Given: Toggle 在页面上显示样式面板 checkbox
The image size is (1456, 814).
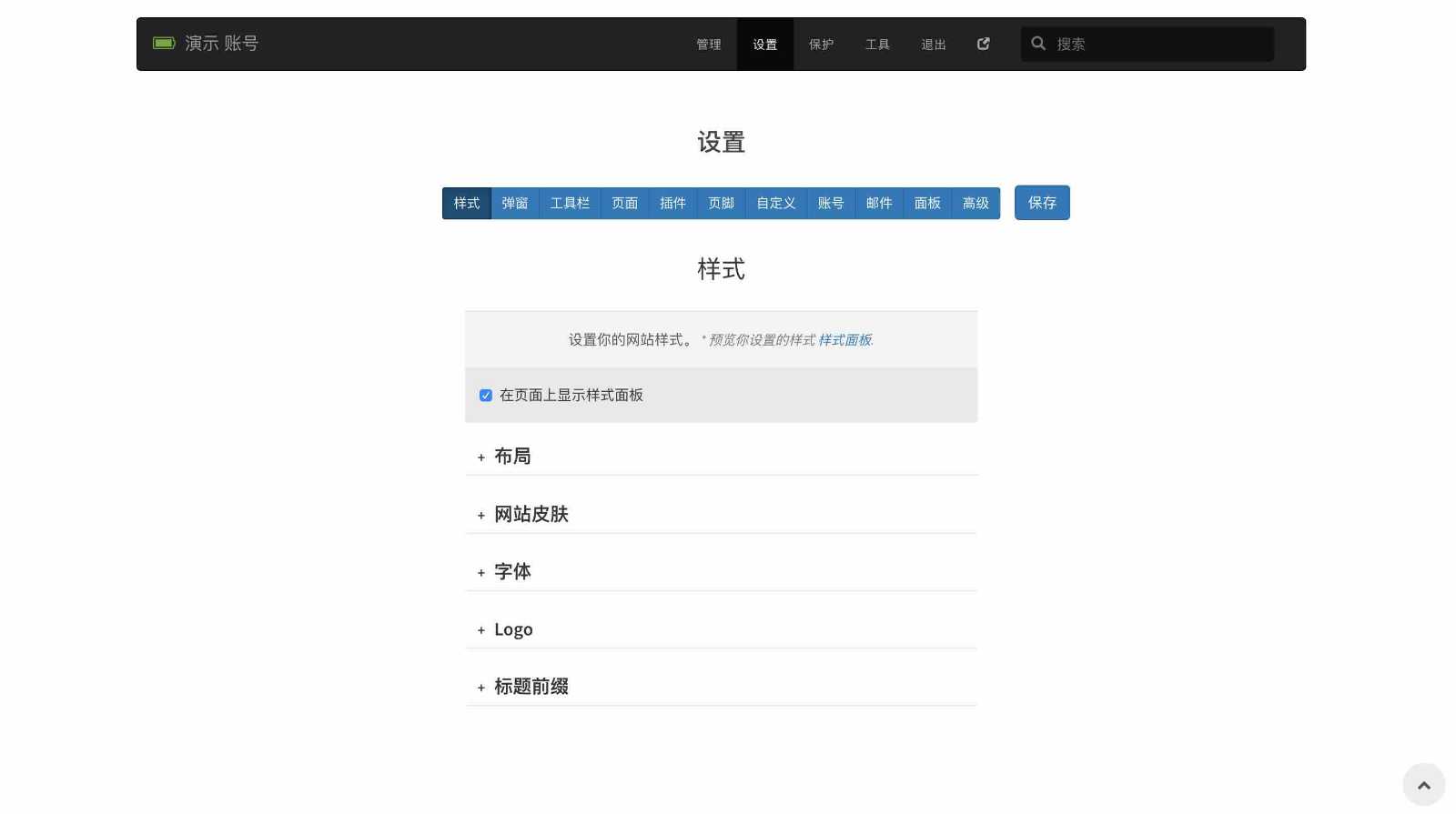Looking at the screenshot, I should tap(486, 396).
